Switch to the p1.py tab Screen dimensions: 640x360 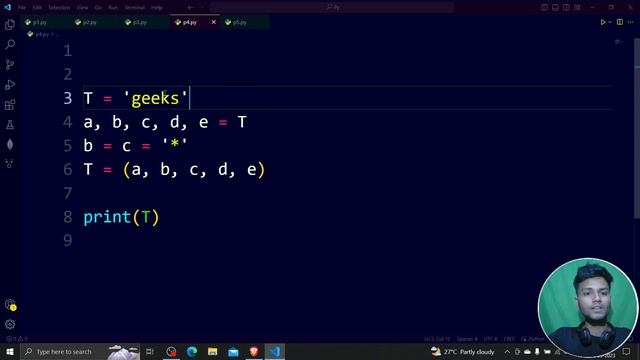click(x=46, y=22)
